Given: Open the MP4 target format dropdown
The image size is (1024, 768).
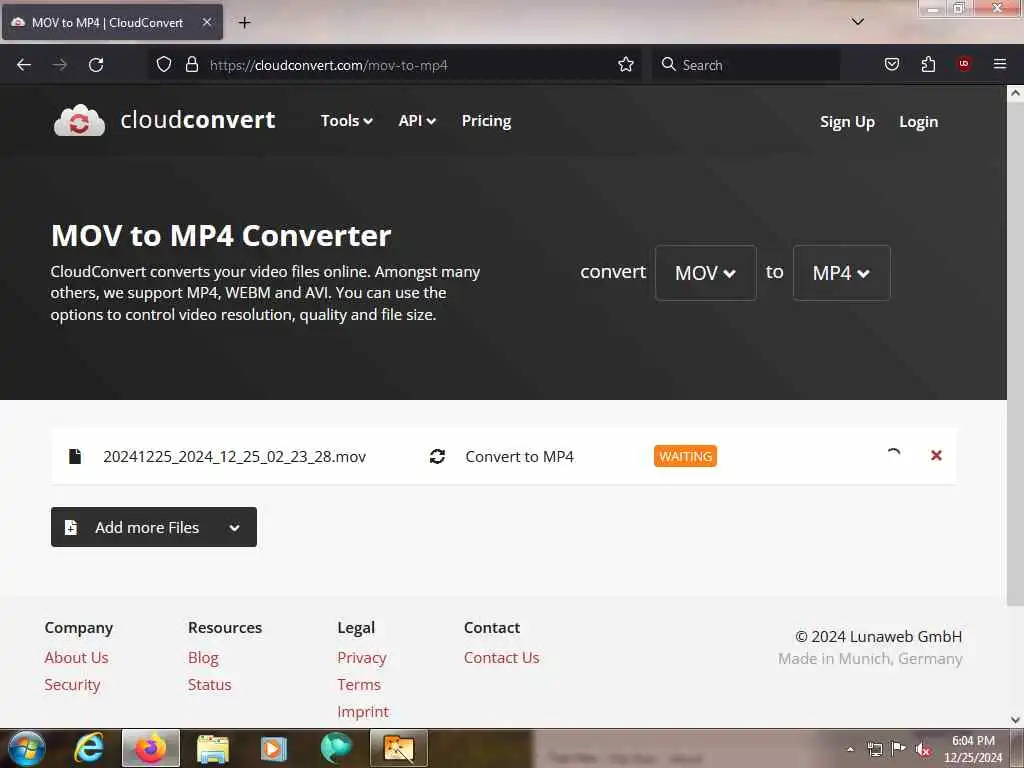Looking at the screenshot, I should 842,273.
